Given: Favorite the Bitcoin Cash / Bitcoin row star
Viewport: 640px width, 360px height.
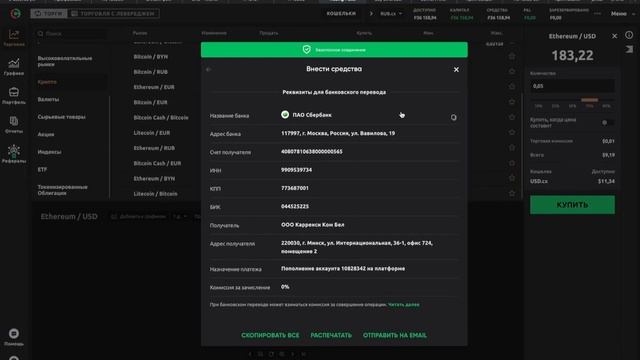Looking at the screenshot, I should [x=512, y=117].
